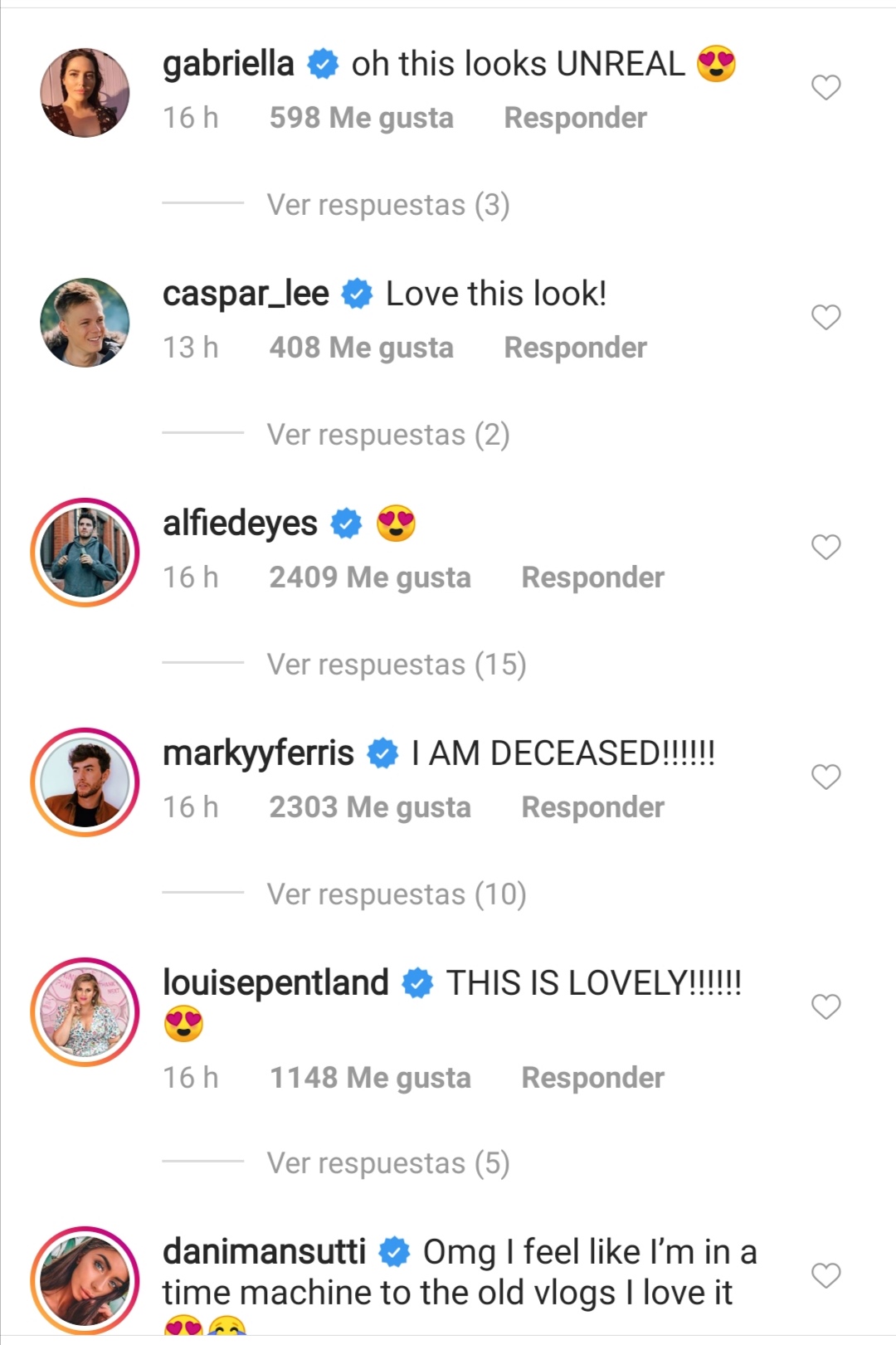Open '598 Me gusta' likes list
The height and width of the screenshot is (1345, 896).
[x=362, y=118]
